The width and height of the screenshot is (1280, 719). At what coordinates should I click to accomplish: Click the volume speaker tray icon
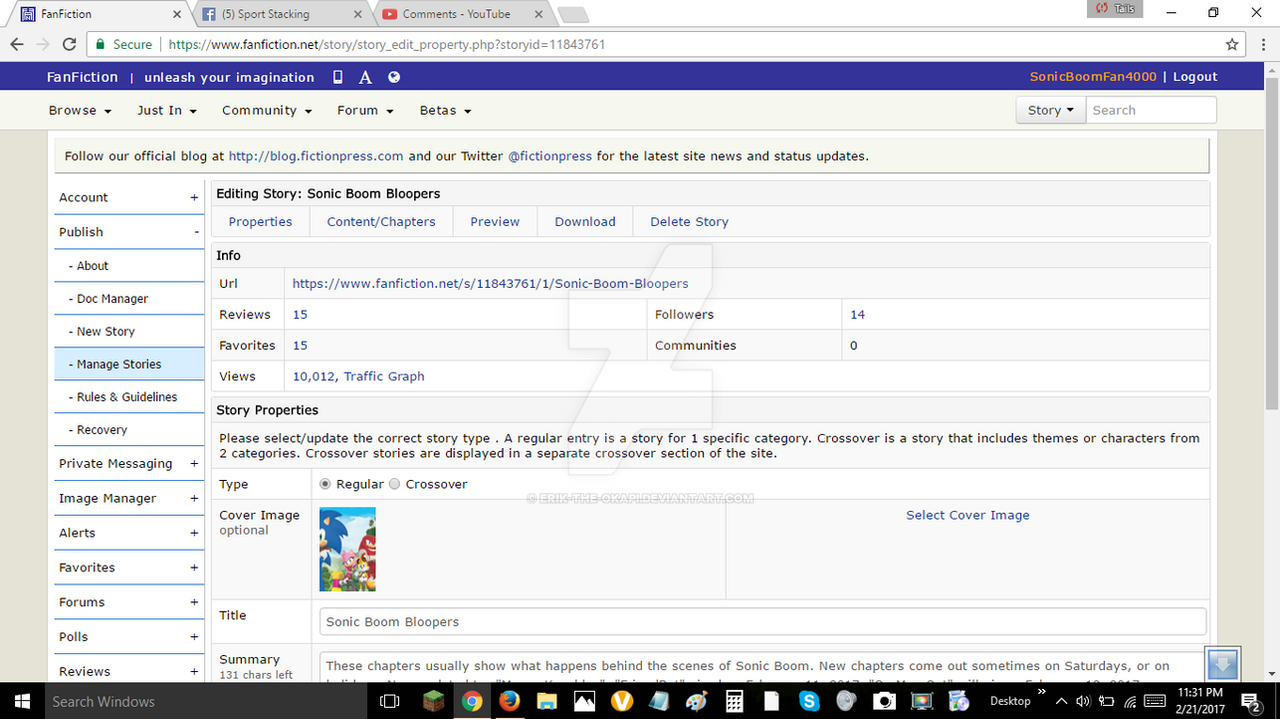(x=1082, y=701)
